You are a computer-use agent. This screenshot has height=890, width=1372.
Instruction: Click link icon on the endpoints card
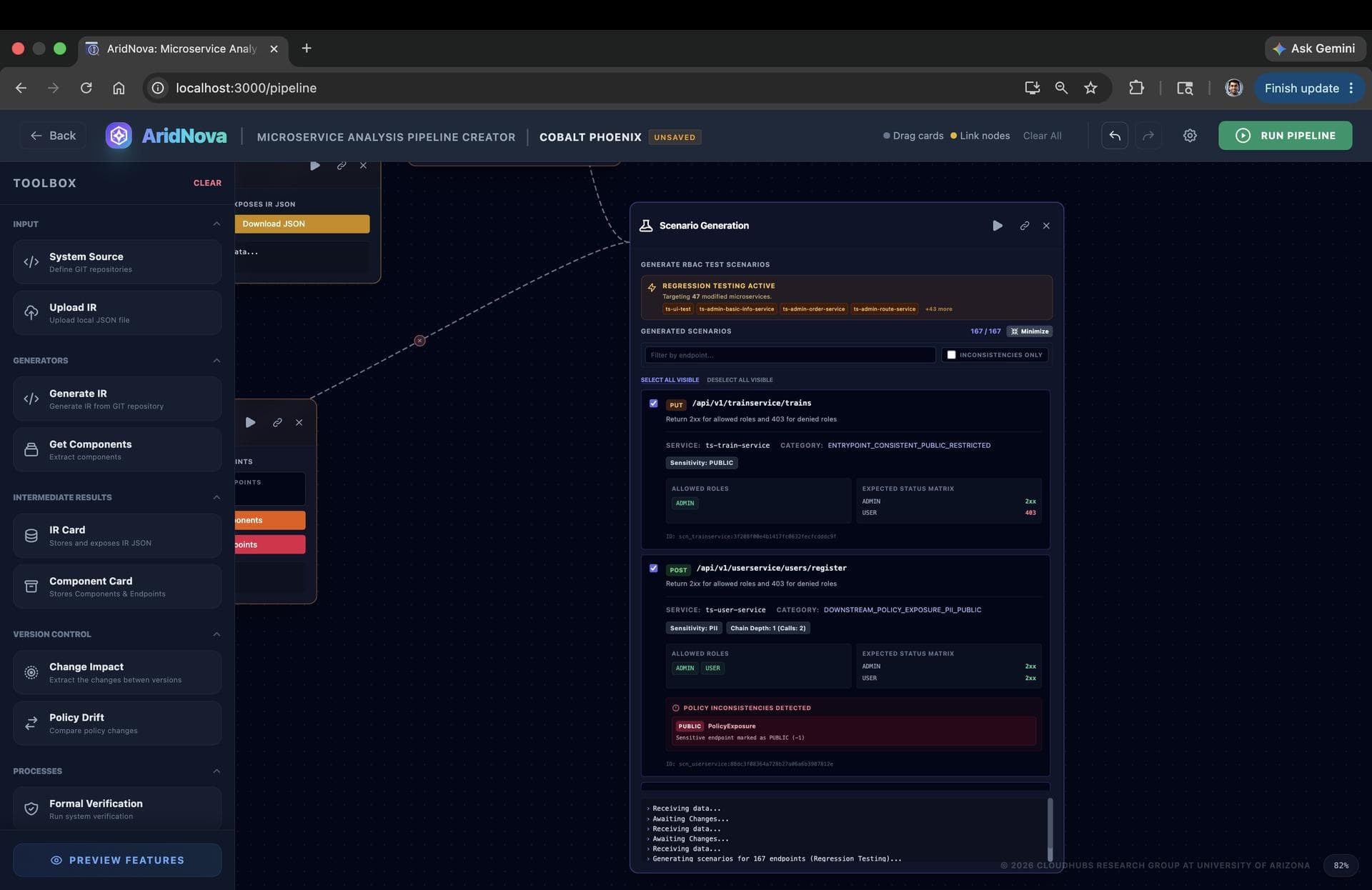[x=277, y=422]
